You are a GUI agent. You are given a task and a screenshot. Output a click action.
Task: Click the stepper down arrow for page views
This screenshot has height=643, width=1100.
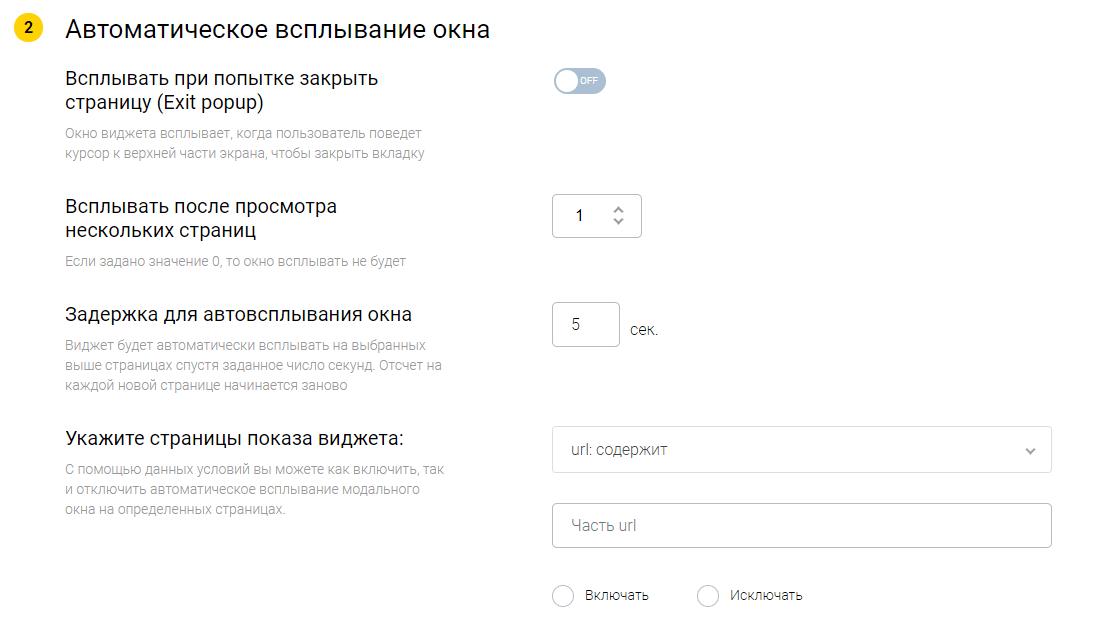pos(618,222)
